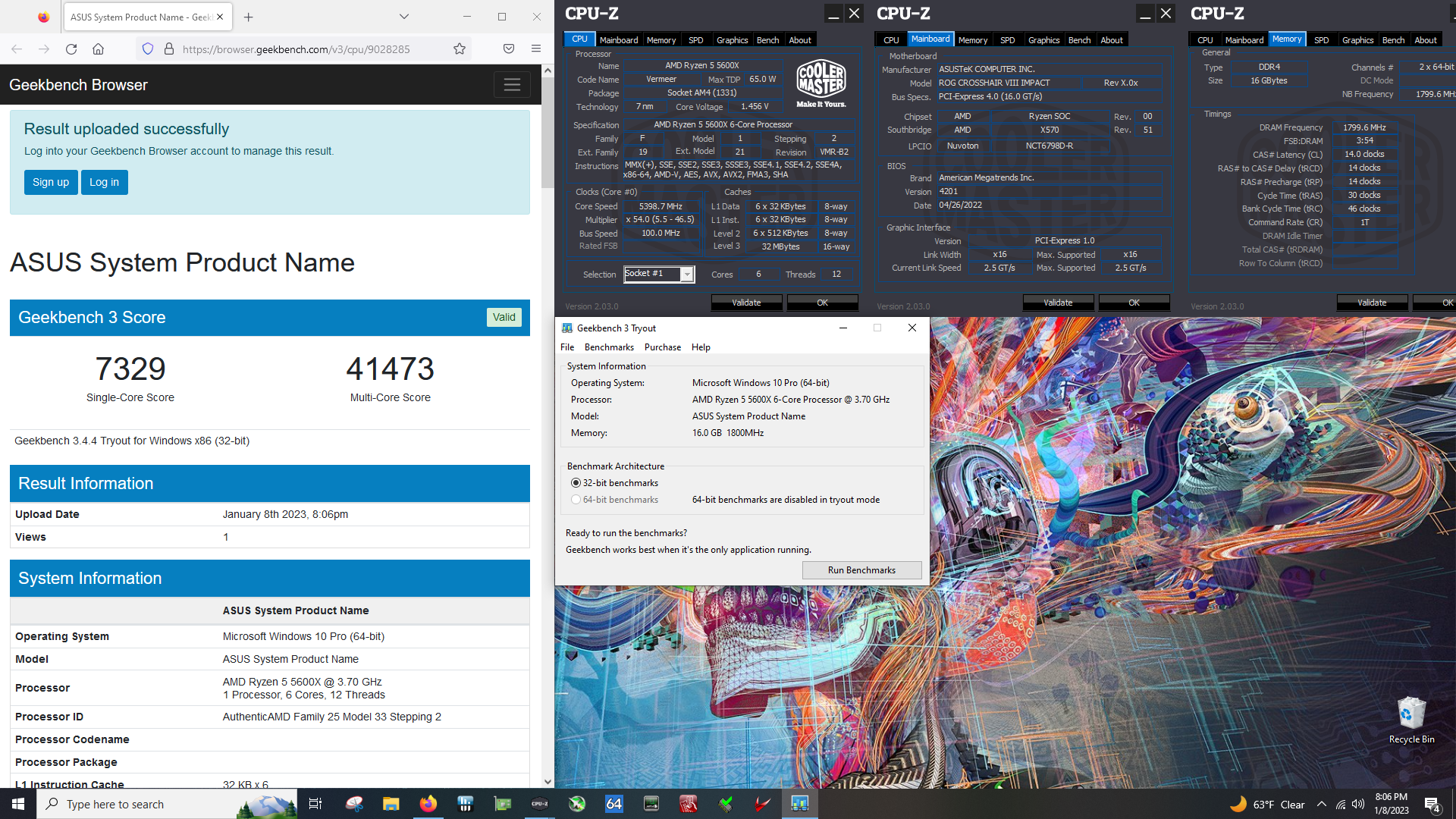
Task: Open Windows Start menu
Action: tap(18, 804)
